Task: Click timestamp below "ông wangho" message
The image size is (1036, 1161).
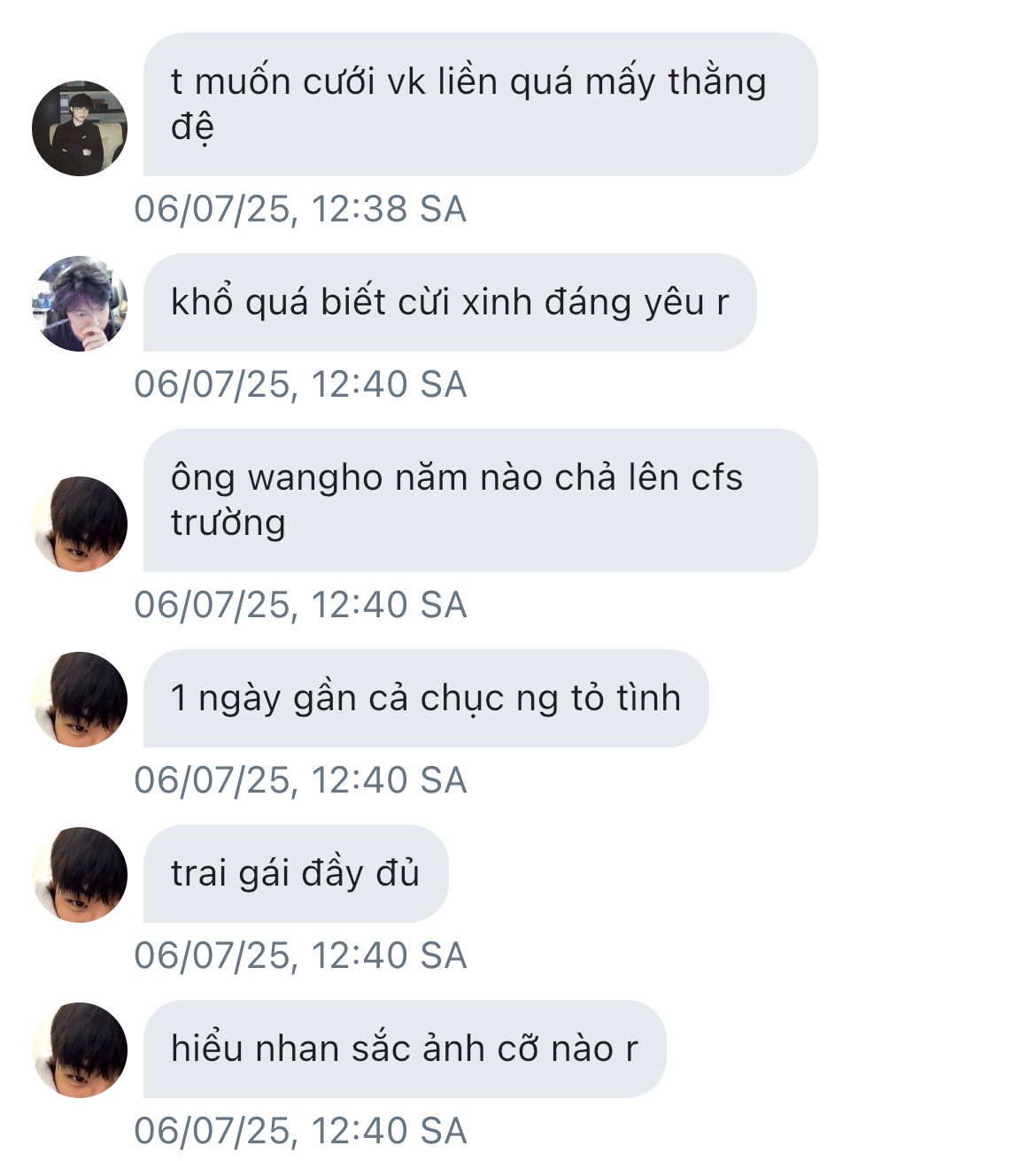Action: 300,606
